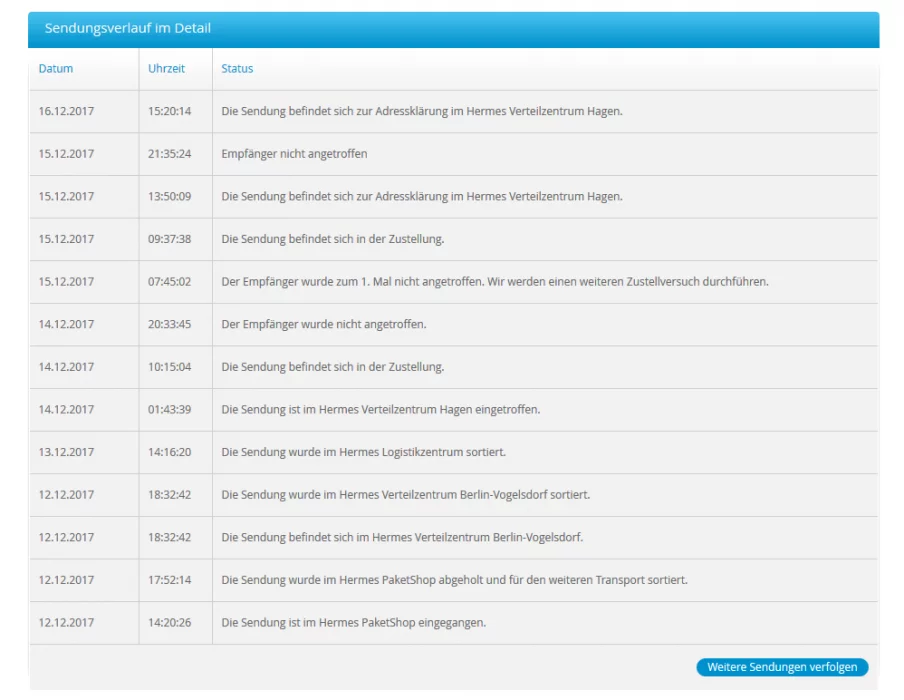
Task: Select the Sendungsverlauf im Detail panel title
Action: point(128,28)
